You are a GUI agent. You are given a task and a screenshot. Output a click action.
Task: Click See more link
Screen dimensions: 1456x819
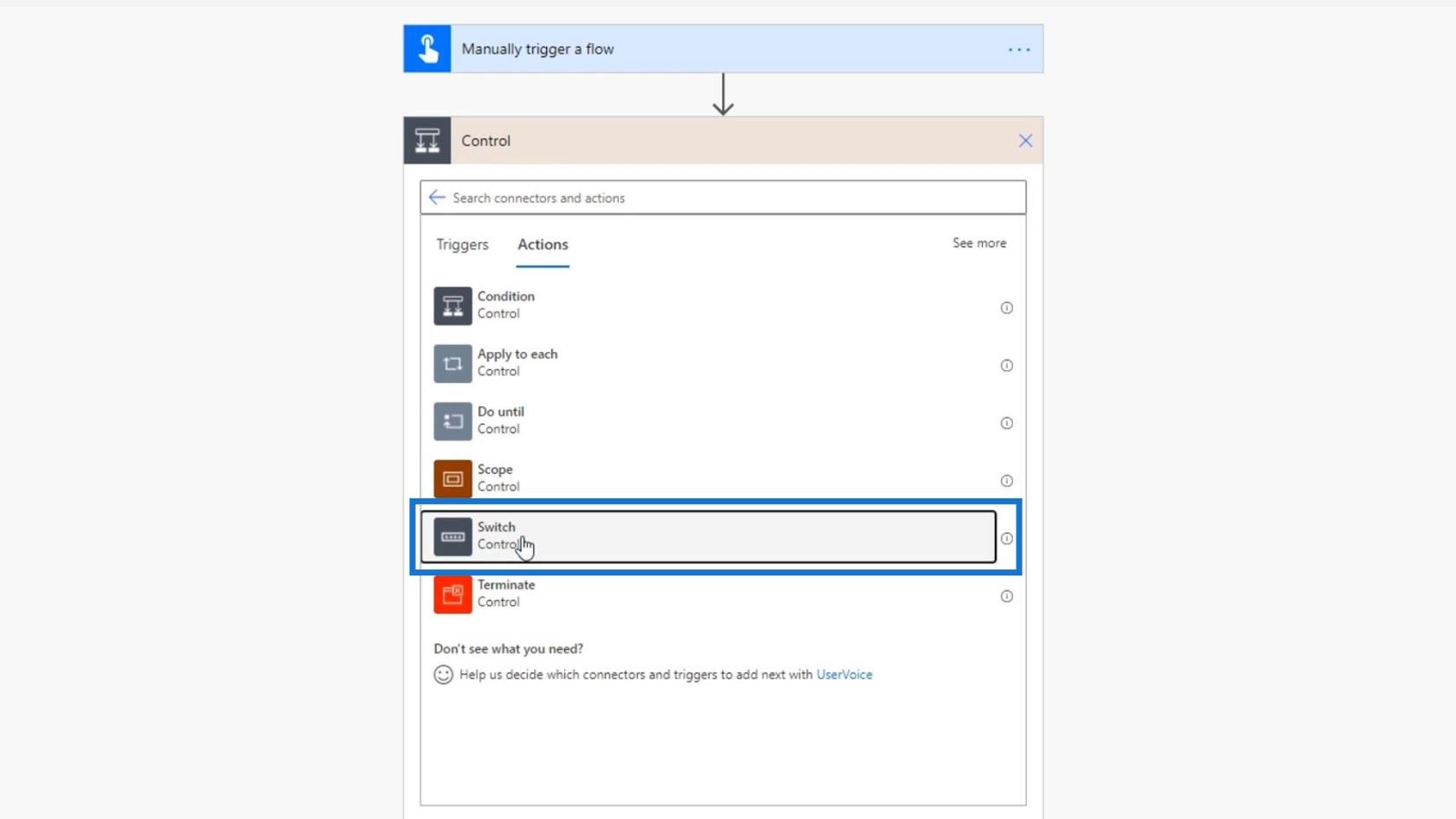pos(979,244)
